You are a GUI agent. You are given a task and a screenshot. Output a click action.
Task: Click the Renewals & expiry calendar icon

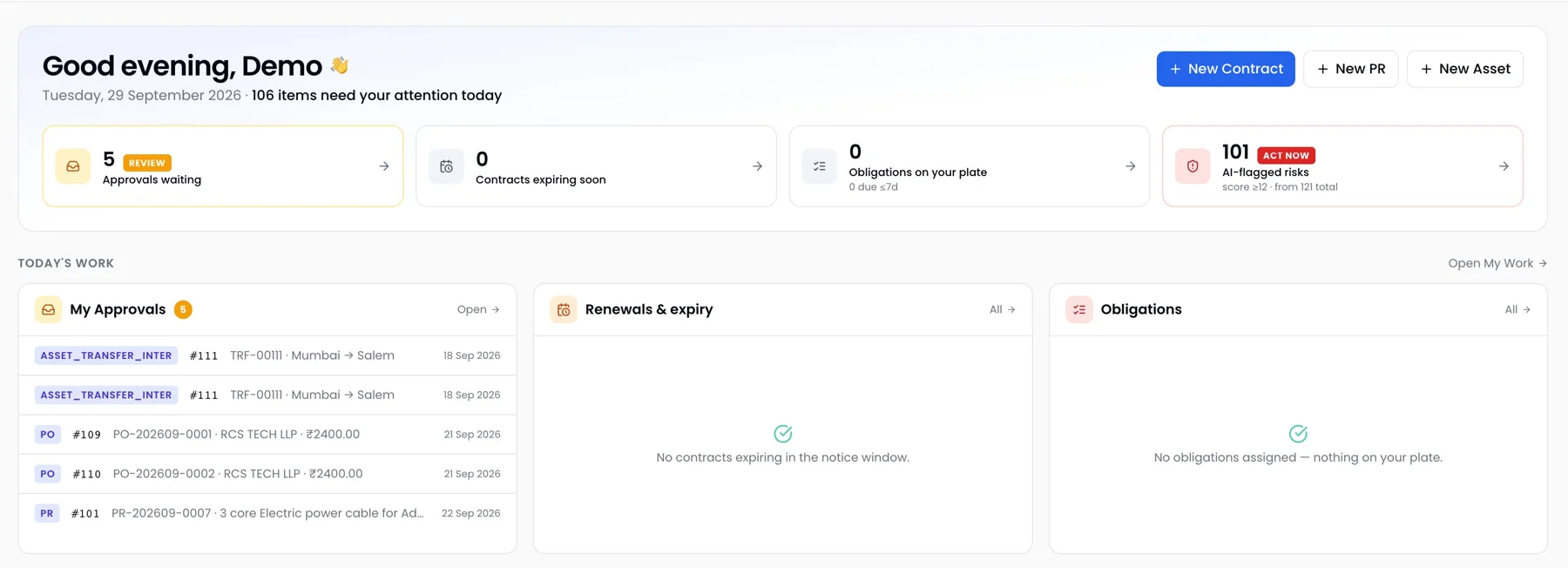[x=564, y=309]
